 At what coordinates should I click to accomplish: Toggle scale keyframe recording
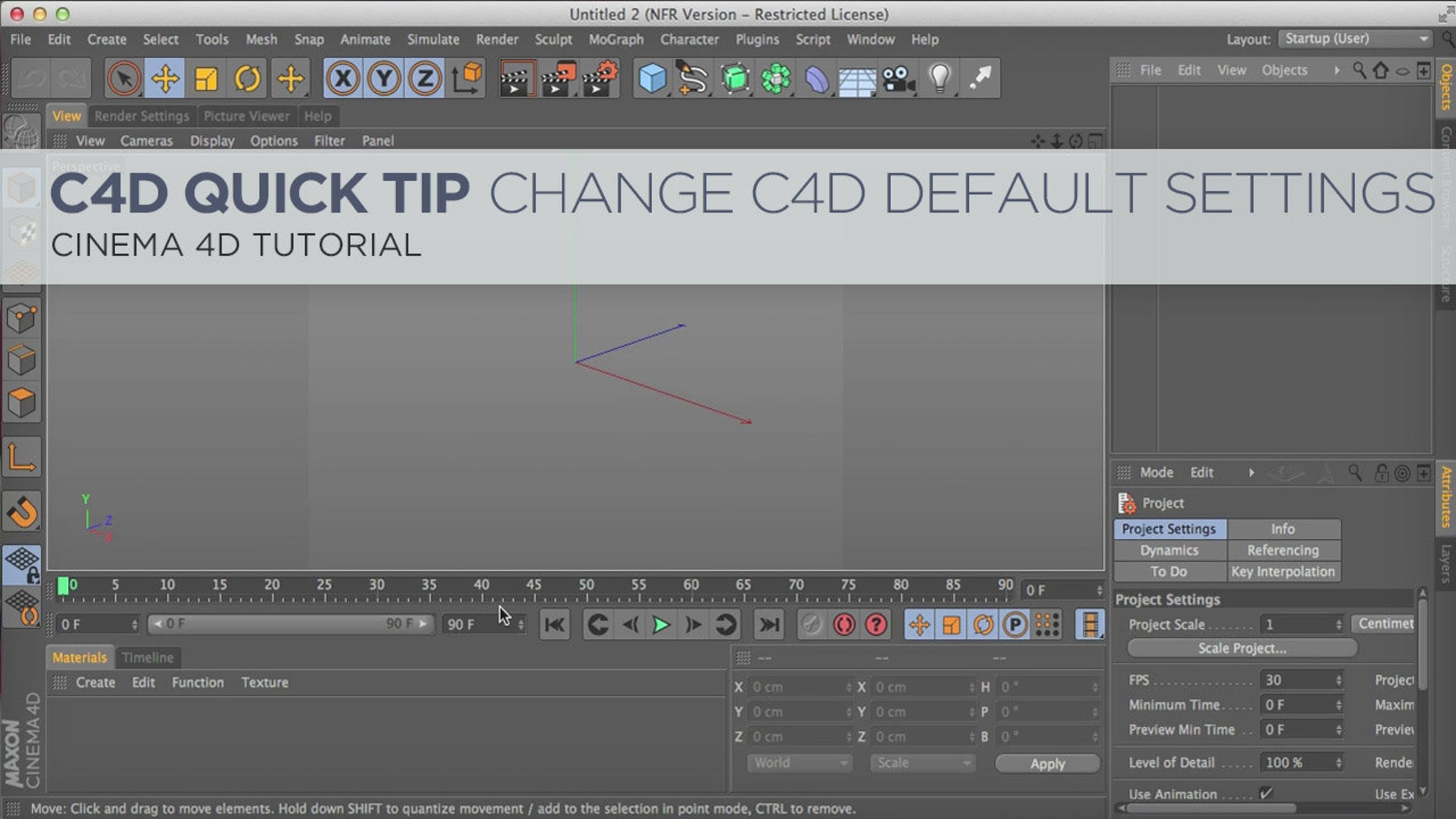[x=951, y=624]
